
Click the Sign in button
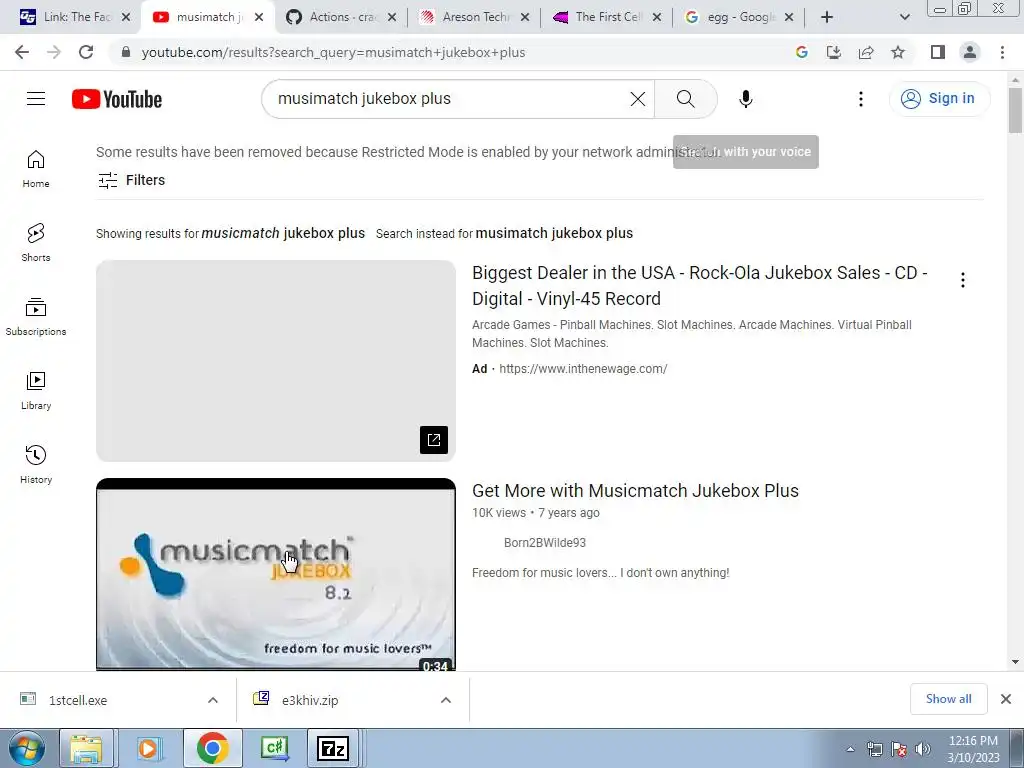click(x=939, y=99)
